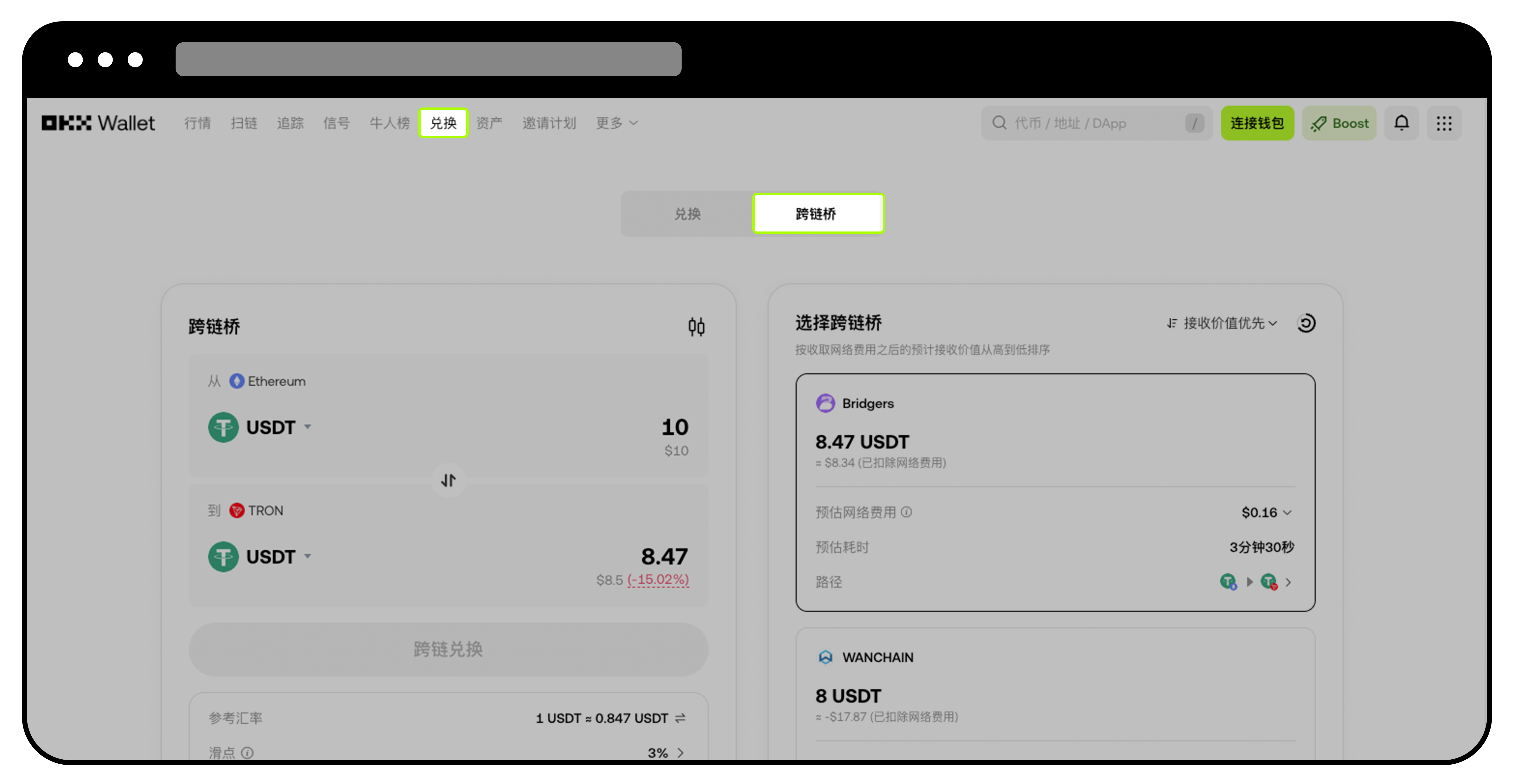1514x784 pixels.
Task: Open the apps grid icon at top right
Action: 1444,123
